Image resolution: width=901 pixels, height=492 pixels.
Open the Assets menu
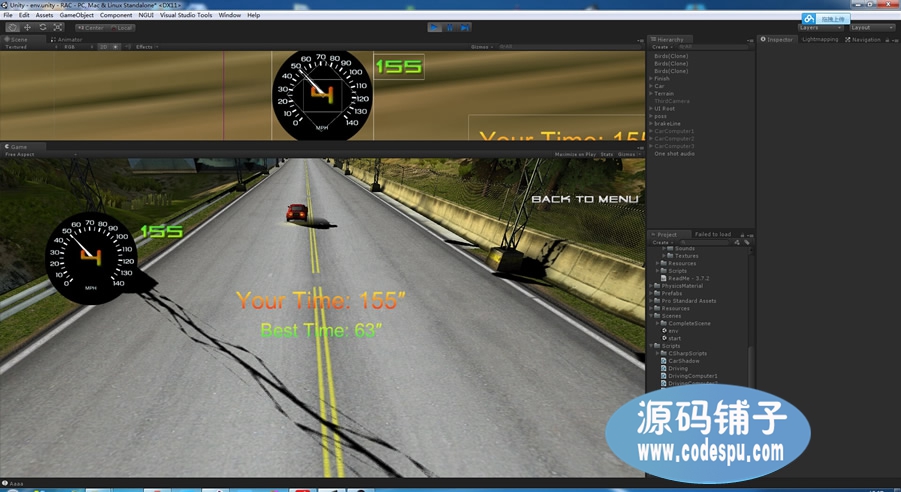pos(44,15)
